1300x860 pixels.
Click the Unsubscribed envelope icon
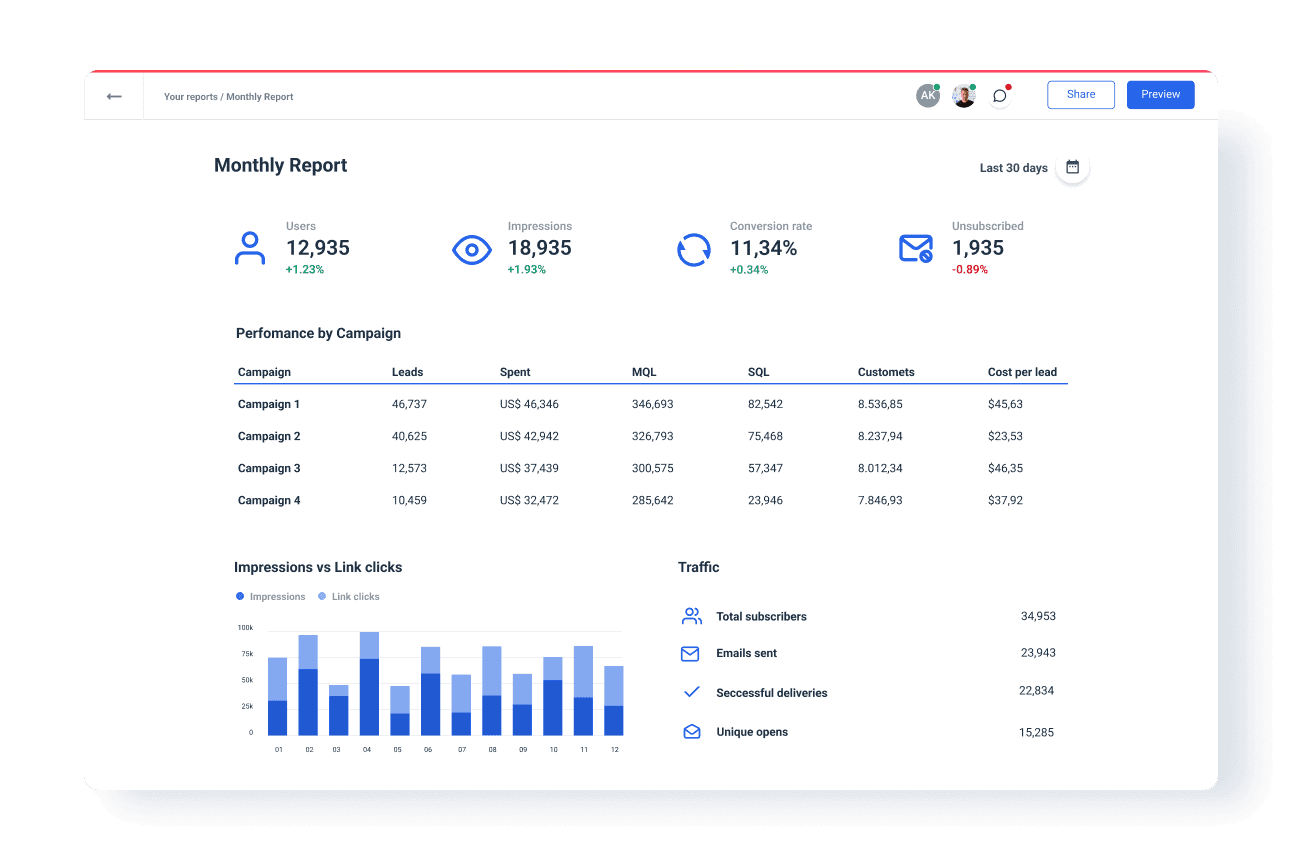click(916, 249)
